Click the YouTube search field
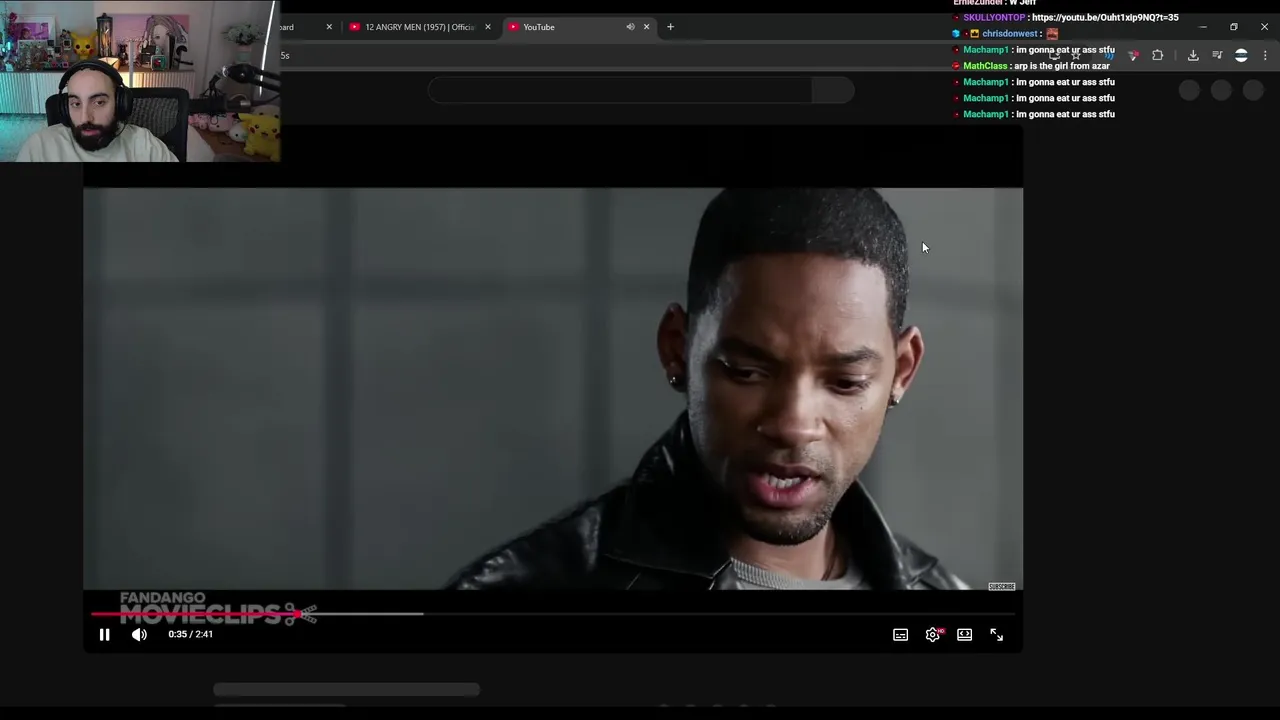1280x720 pixels. tap(620, 91)
